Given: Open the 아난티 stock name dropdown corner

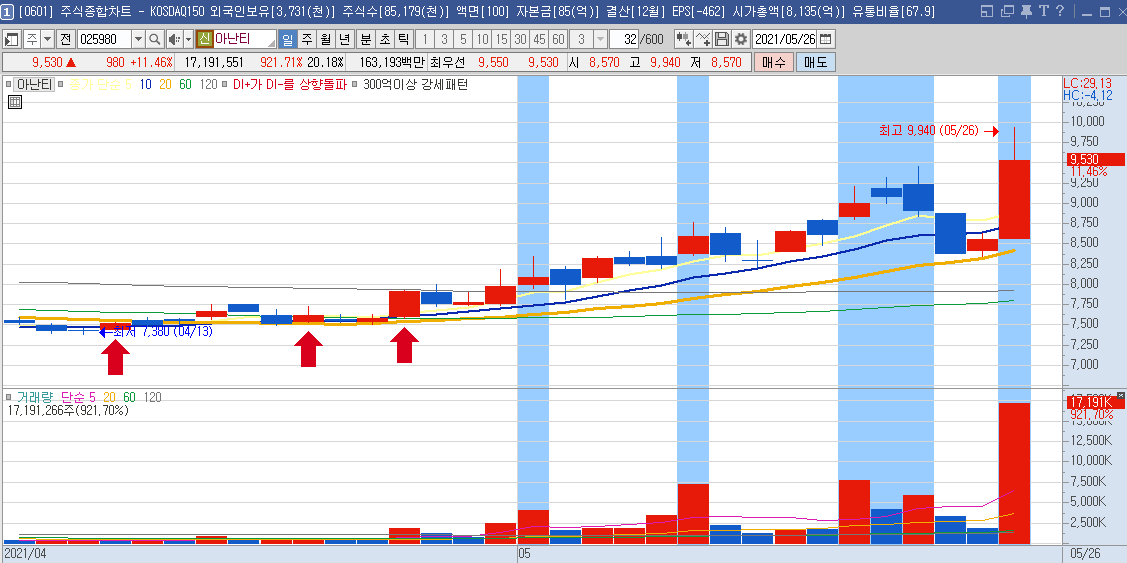Looking at the screenshot, I should click(271, 43).
